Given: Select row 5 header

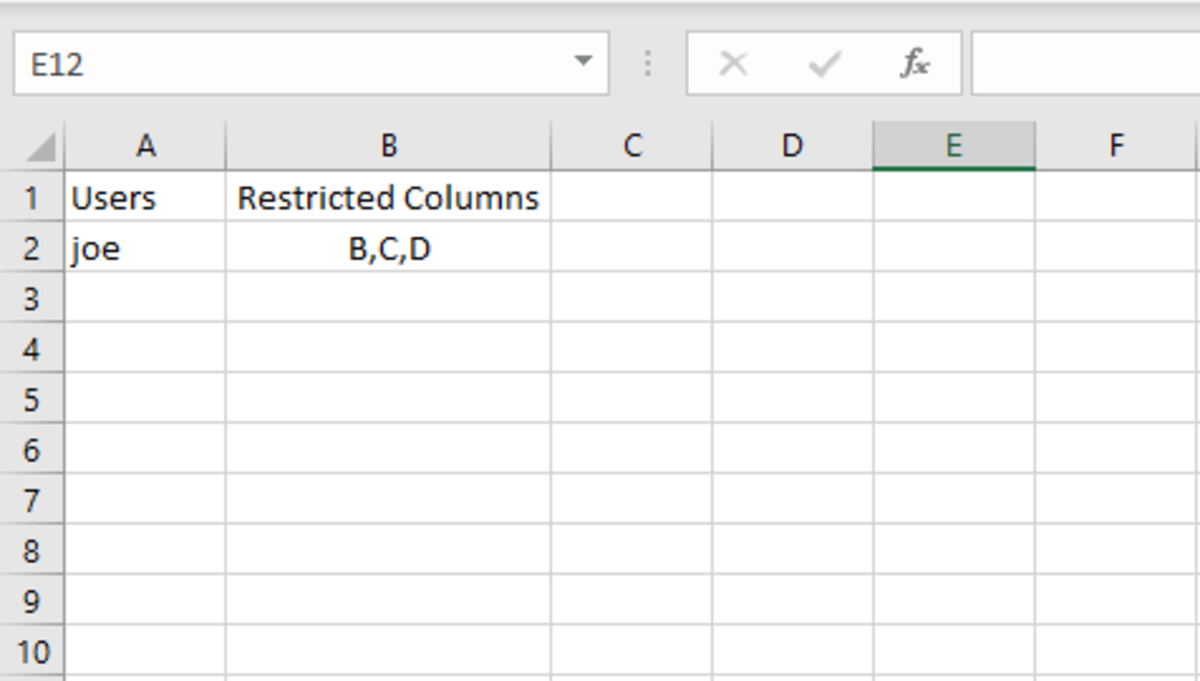Looking at the screenshot, I should pos(32,400).
